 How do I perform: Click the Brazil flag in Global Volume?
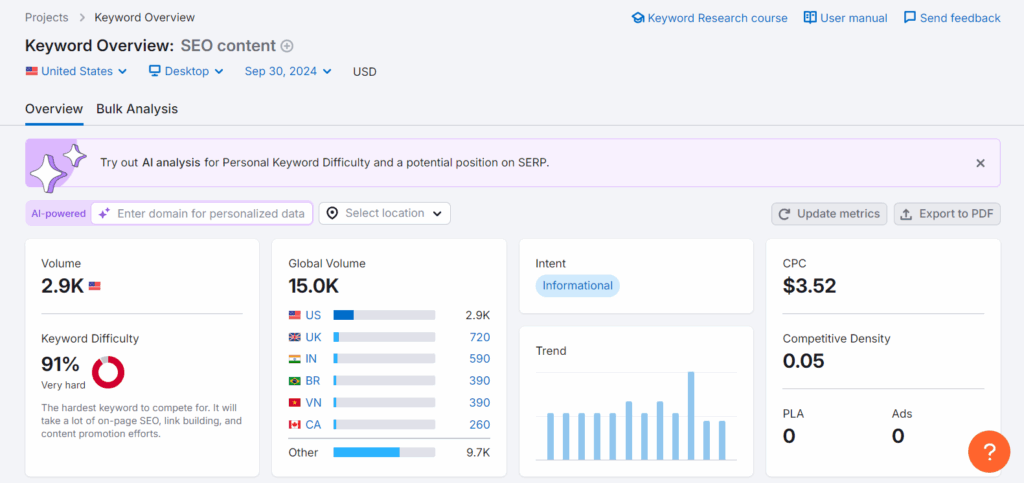295,381
